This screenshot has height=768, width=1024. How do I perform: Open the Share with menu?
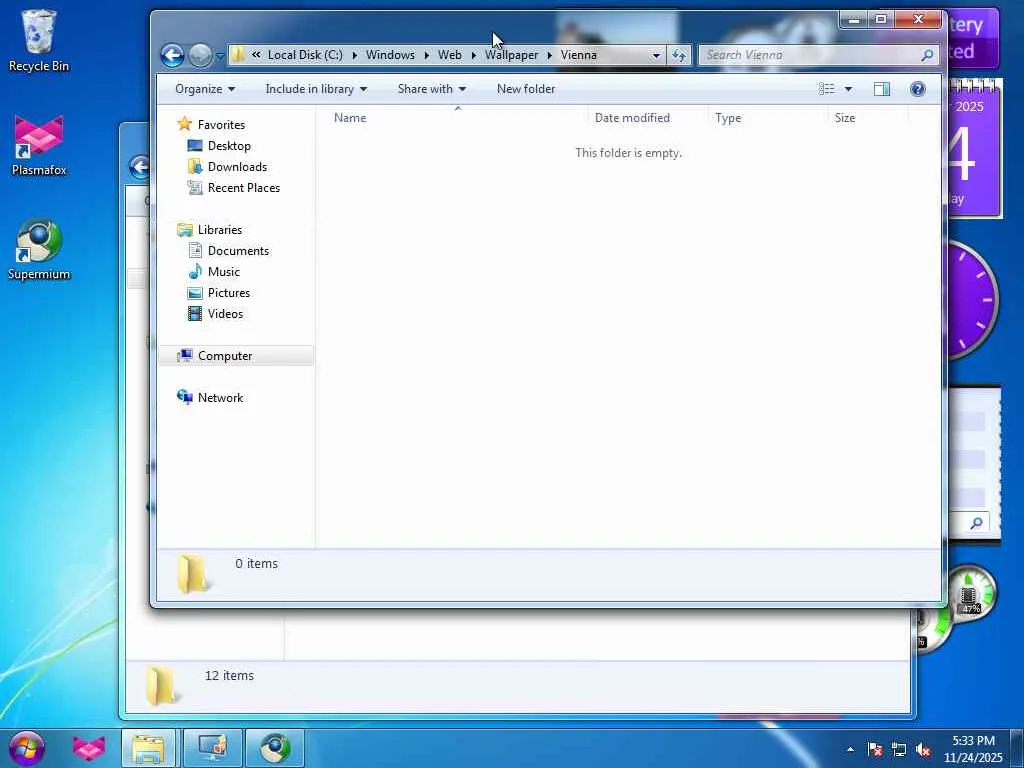click(432, 89)
